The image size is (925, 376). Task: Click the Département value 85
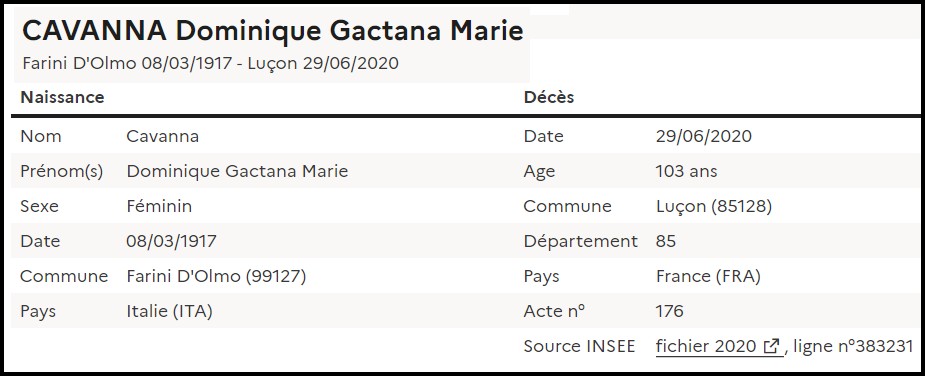click(665, 241)
